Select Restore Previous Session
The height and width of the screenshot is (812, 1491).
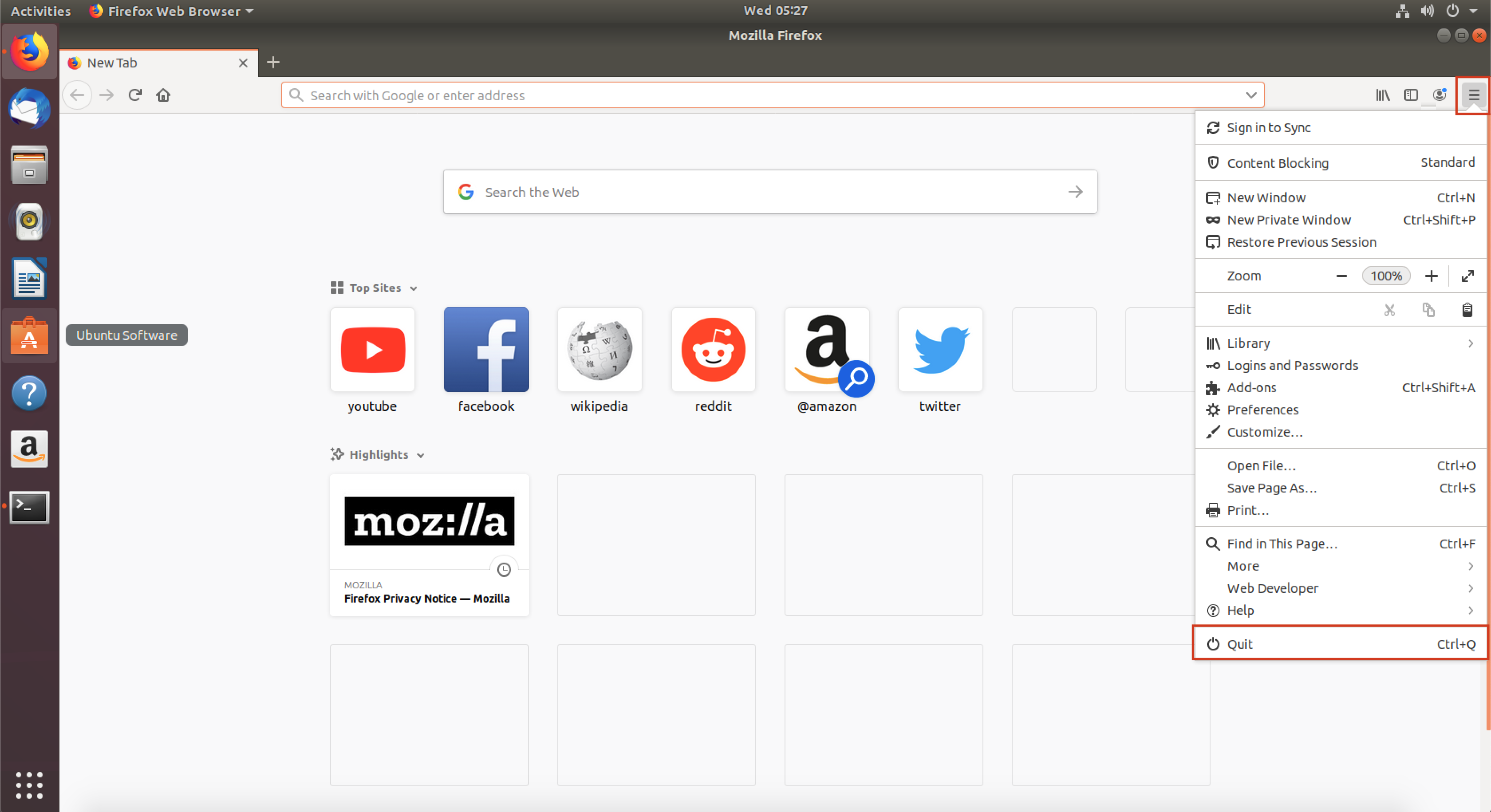coord(1340,242)
